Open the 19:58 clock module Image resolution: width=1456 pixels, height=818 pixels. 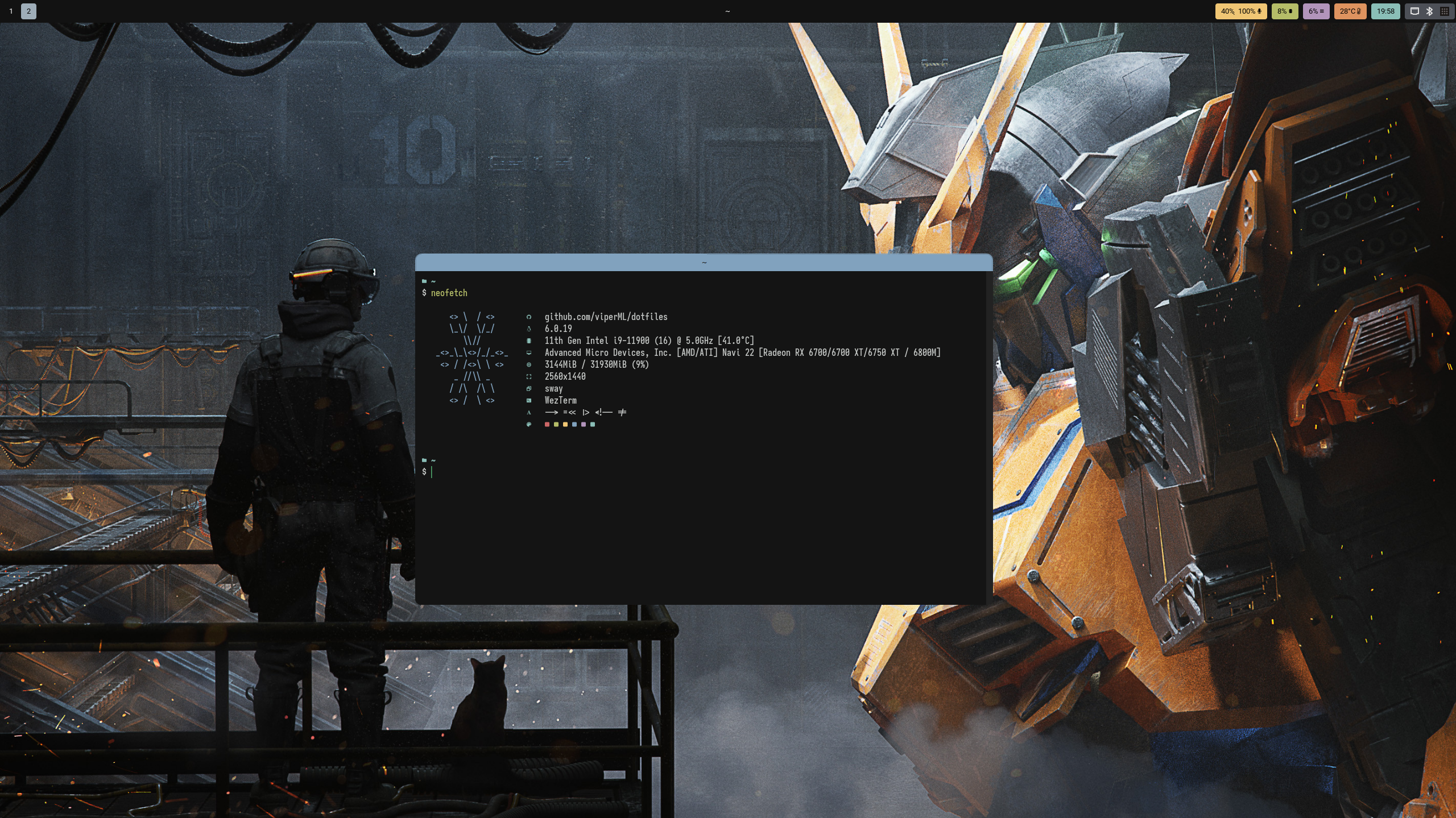coord(1385,11)
